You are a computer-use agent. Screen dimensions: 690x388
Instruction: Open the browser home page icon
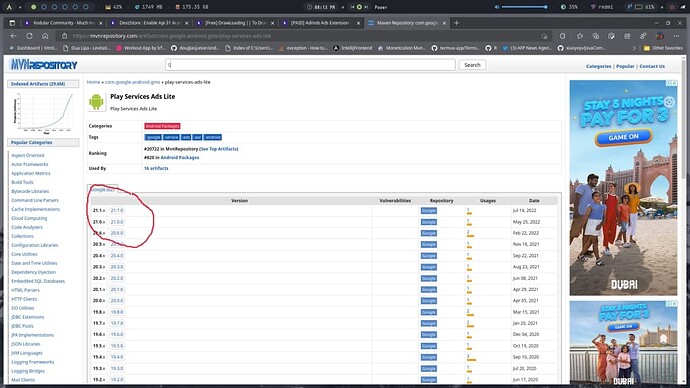point(45,36)
